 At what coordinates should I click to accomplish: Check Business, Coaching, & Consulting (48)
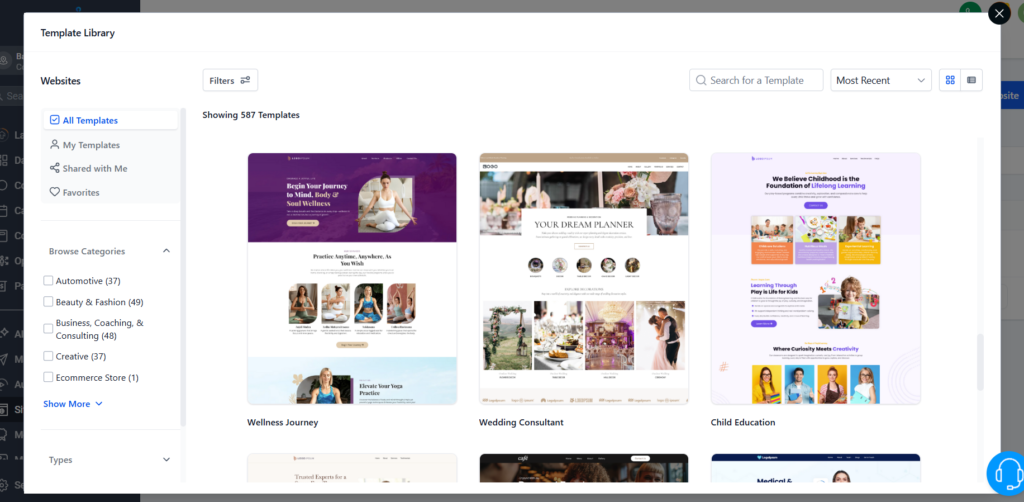coord(48,329)
